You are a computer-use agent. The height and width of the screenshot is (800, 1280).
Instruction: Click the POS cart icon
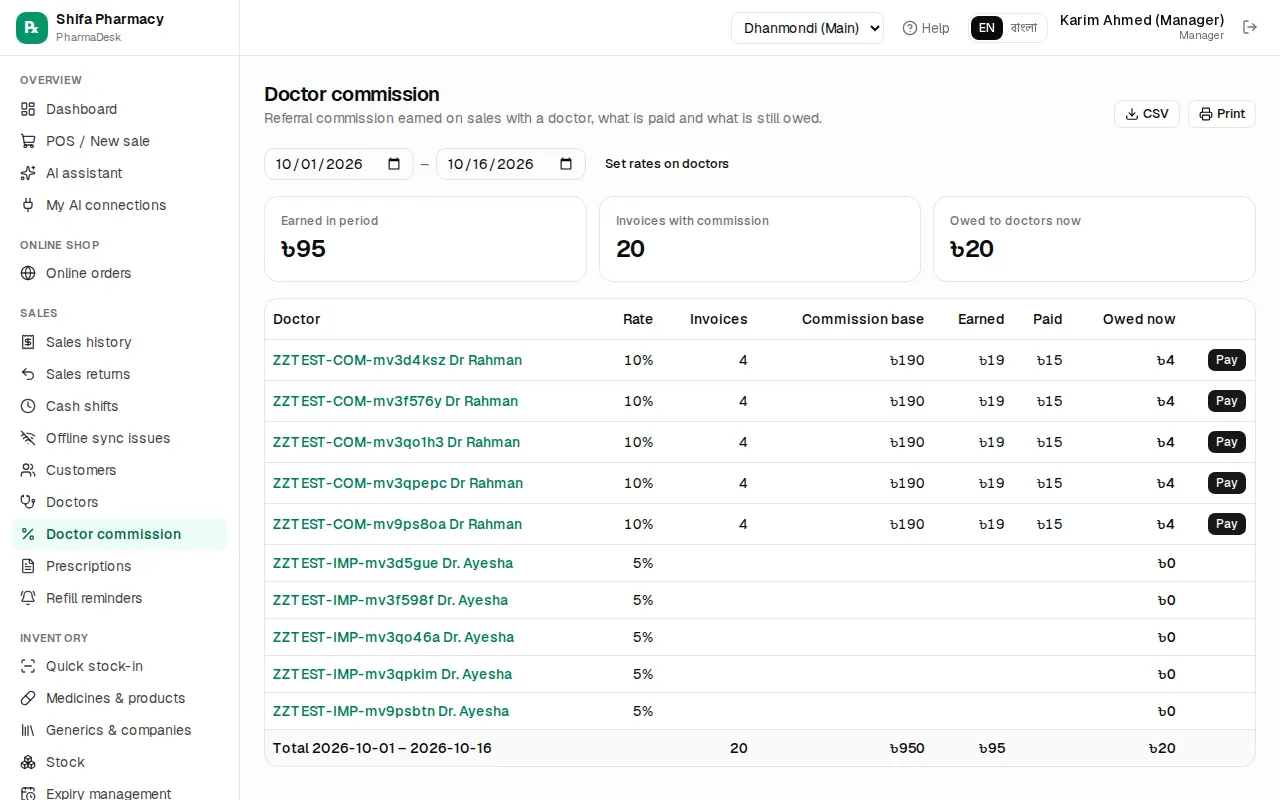28,141
